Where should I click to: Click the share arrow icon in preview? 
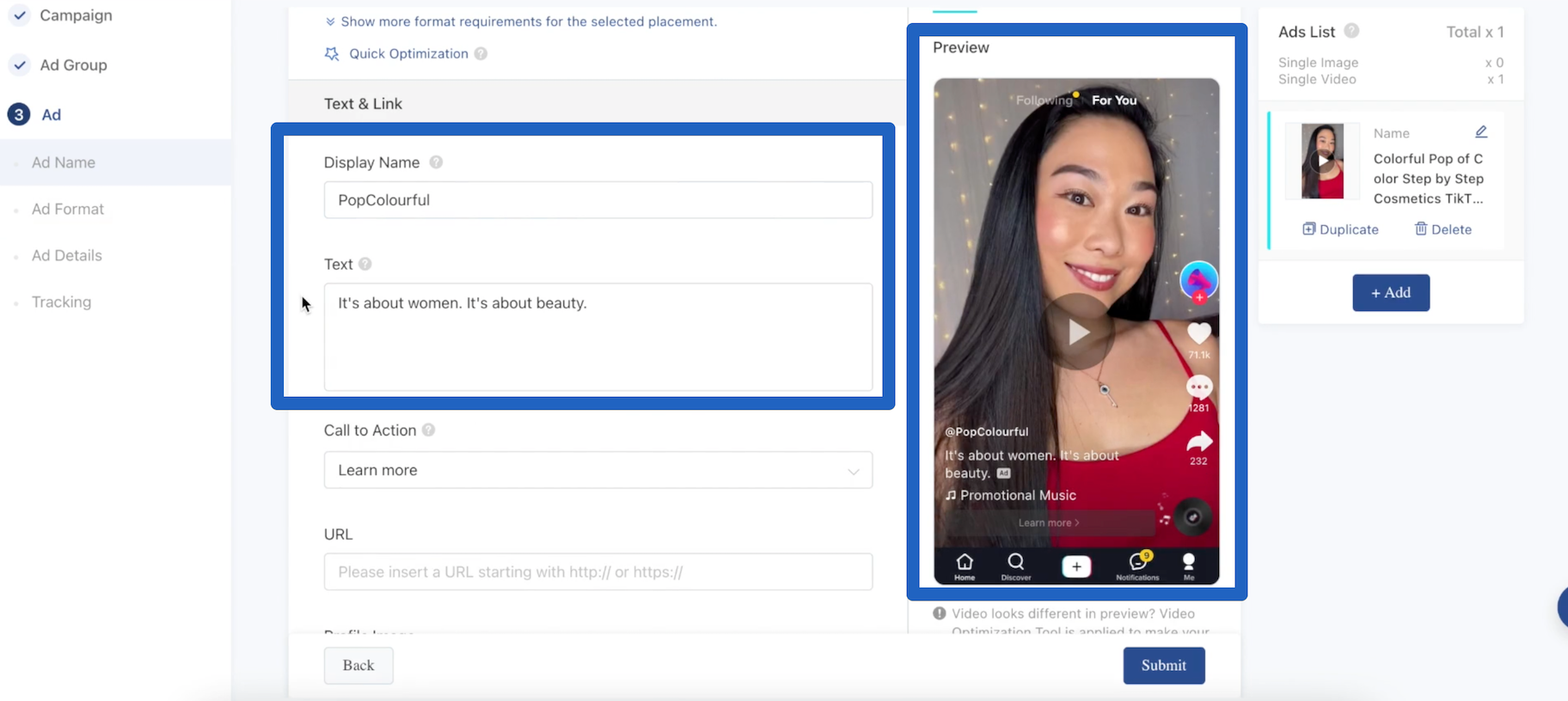[x=1198, y=442]
